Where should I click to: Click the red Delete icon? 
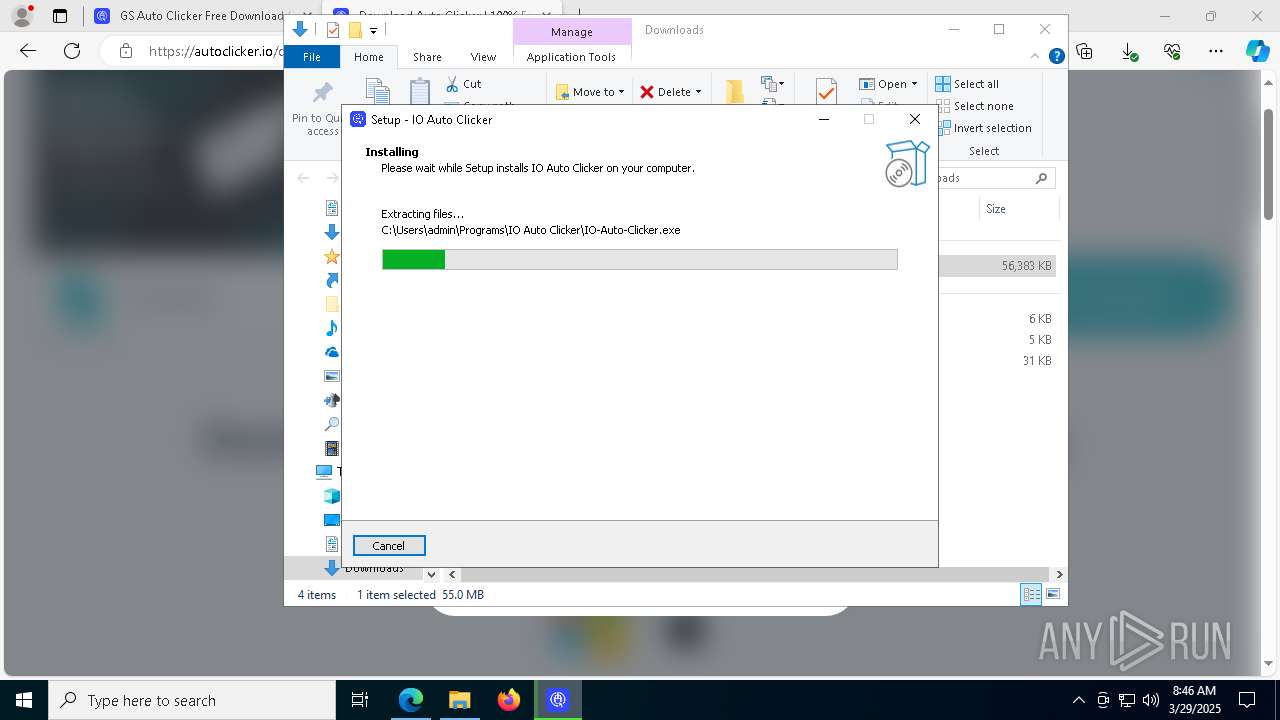pos(647,92)
